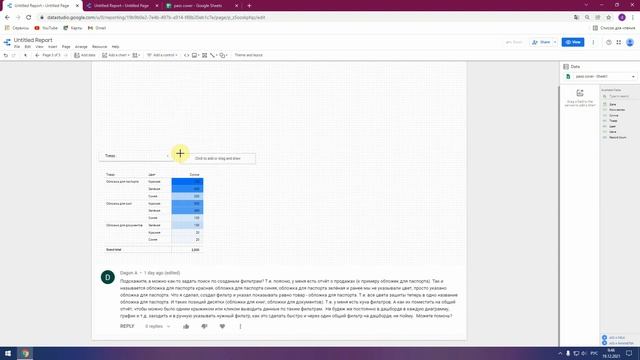Open the Insert menu
Screen dimensions: 640x360
[x=53, y=47]
